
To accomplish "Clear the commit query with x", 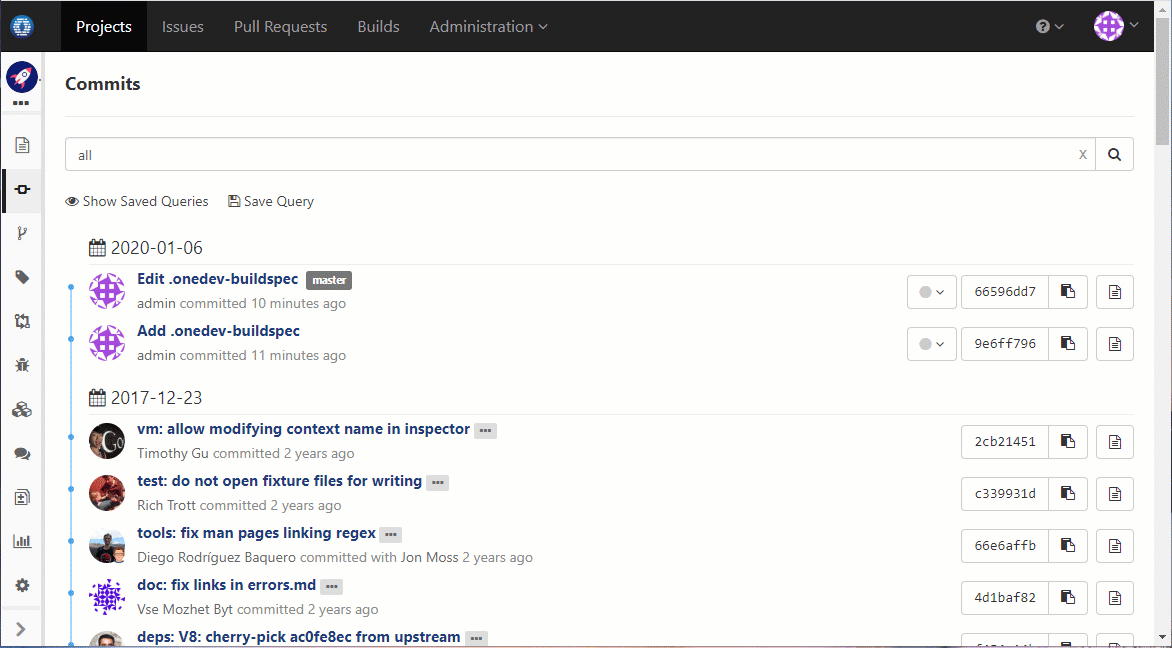I will click(1082, 155).
